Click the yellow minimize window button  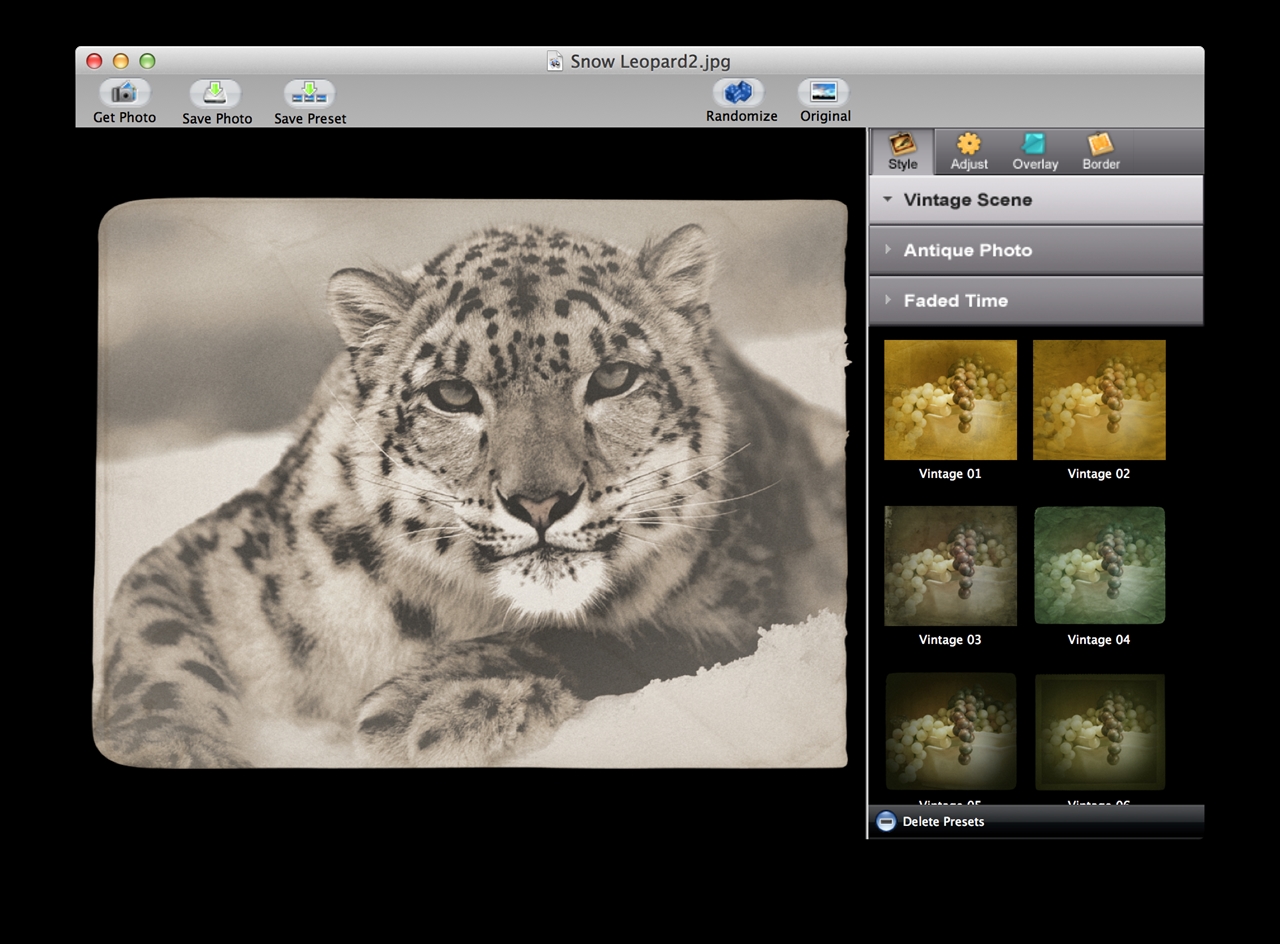pyautogui.click(x=121, y=61)
